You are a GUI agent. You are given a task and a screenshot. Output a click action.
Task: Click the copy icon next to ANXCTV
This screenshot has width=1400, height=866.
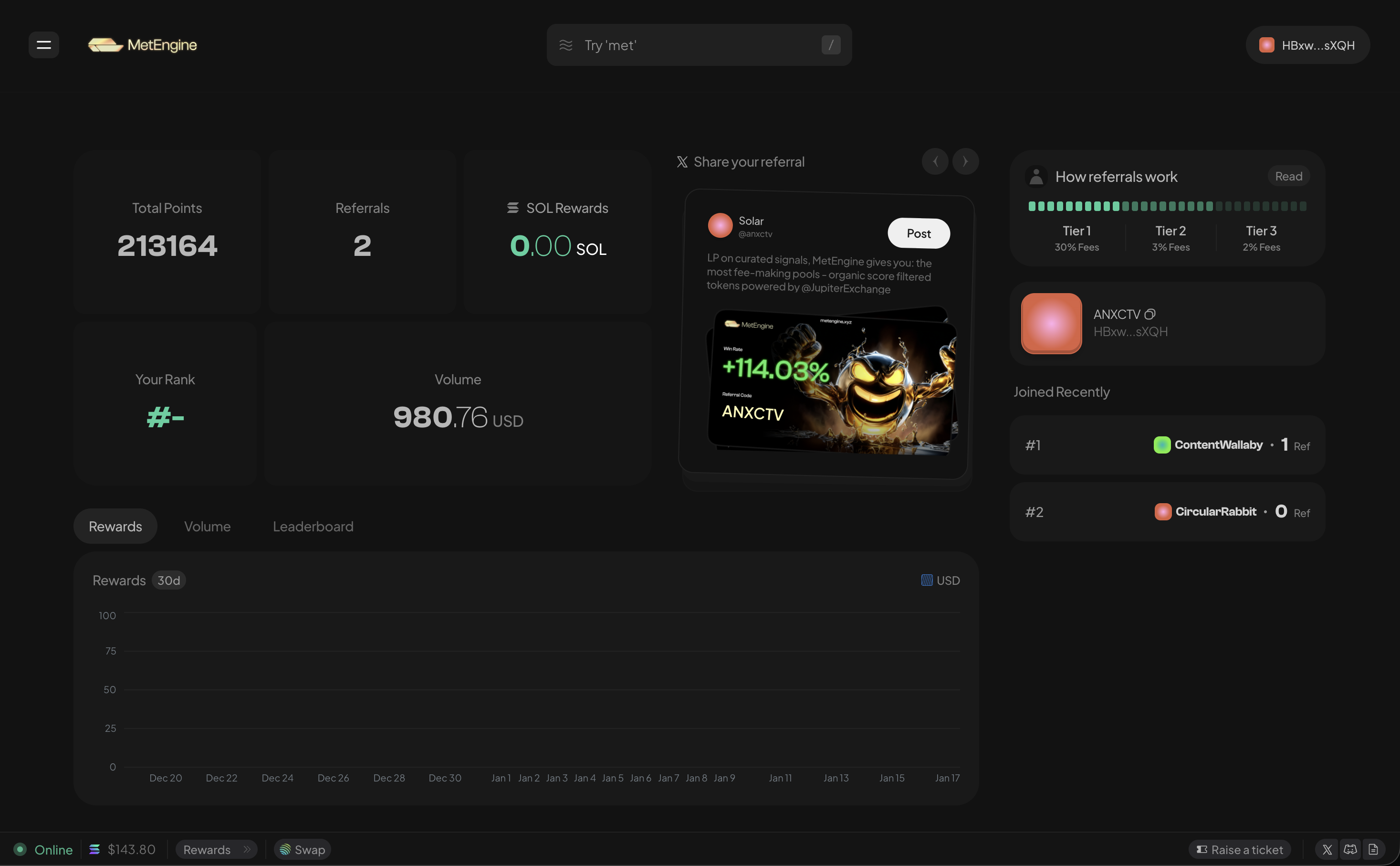click(1150, 314)
